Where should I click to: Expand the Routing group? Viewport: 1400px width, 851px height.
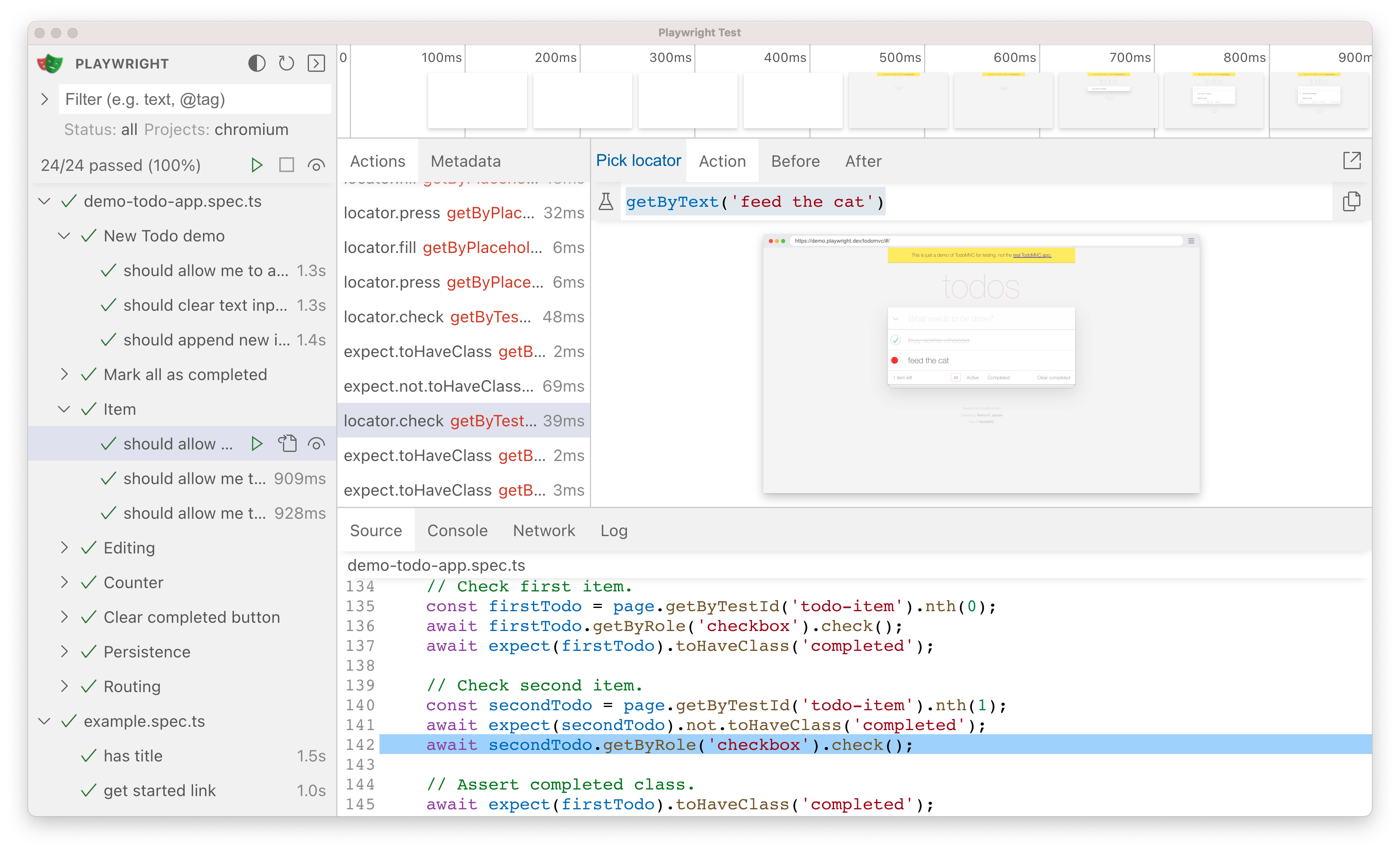[64, 686]
